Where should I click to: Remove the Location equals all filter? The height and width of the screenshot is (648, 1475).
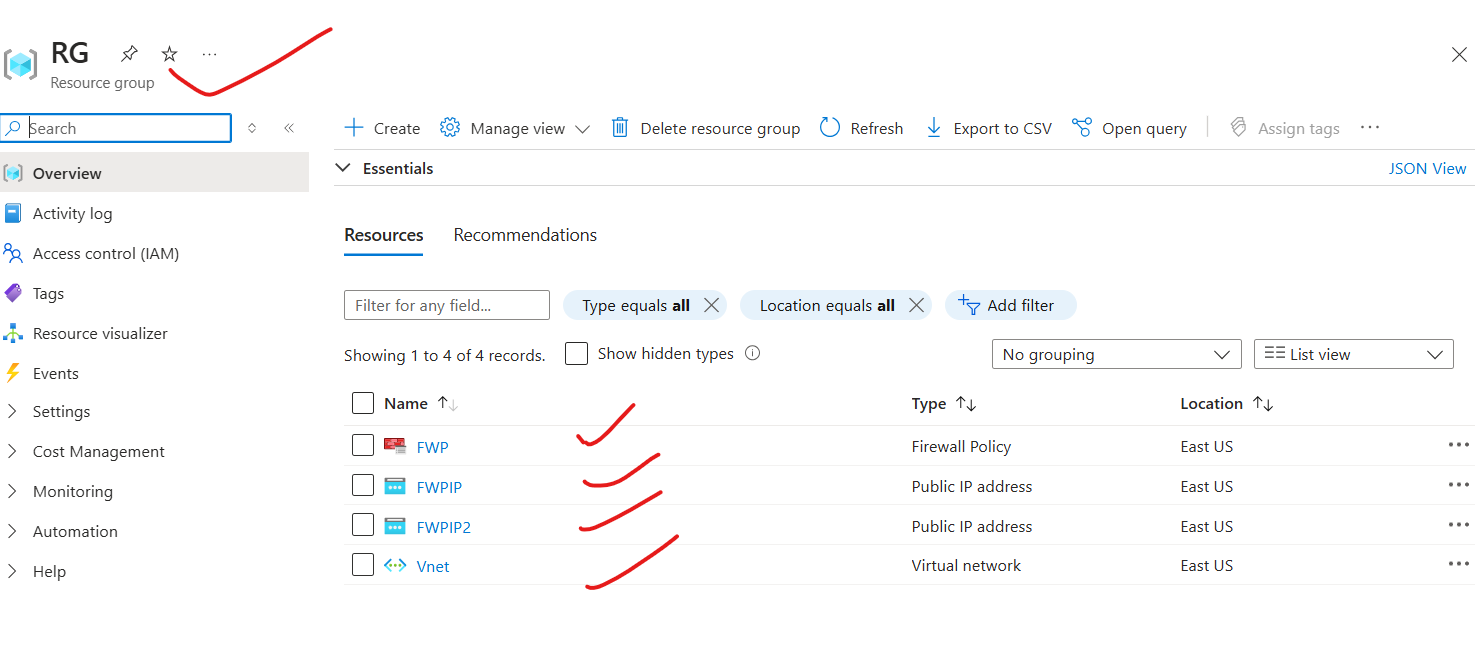pos(916,305)
